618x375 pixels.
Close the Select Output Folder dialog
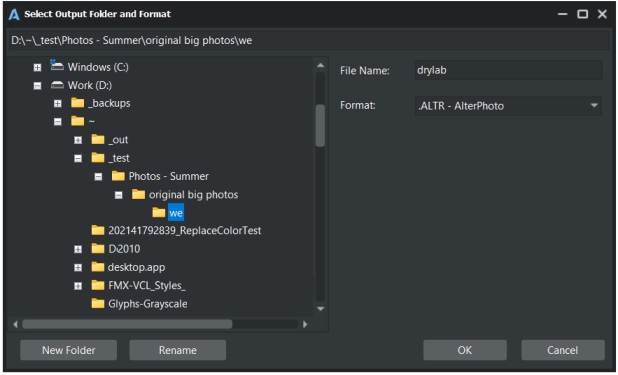click(x=602, y=14)
